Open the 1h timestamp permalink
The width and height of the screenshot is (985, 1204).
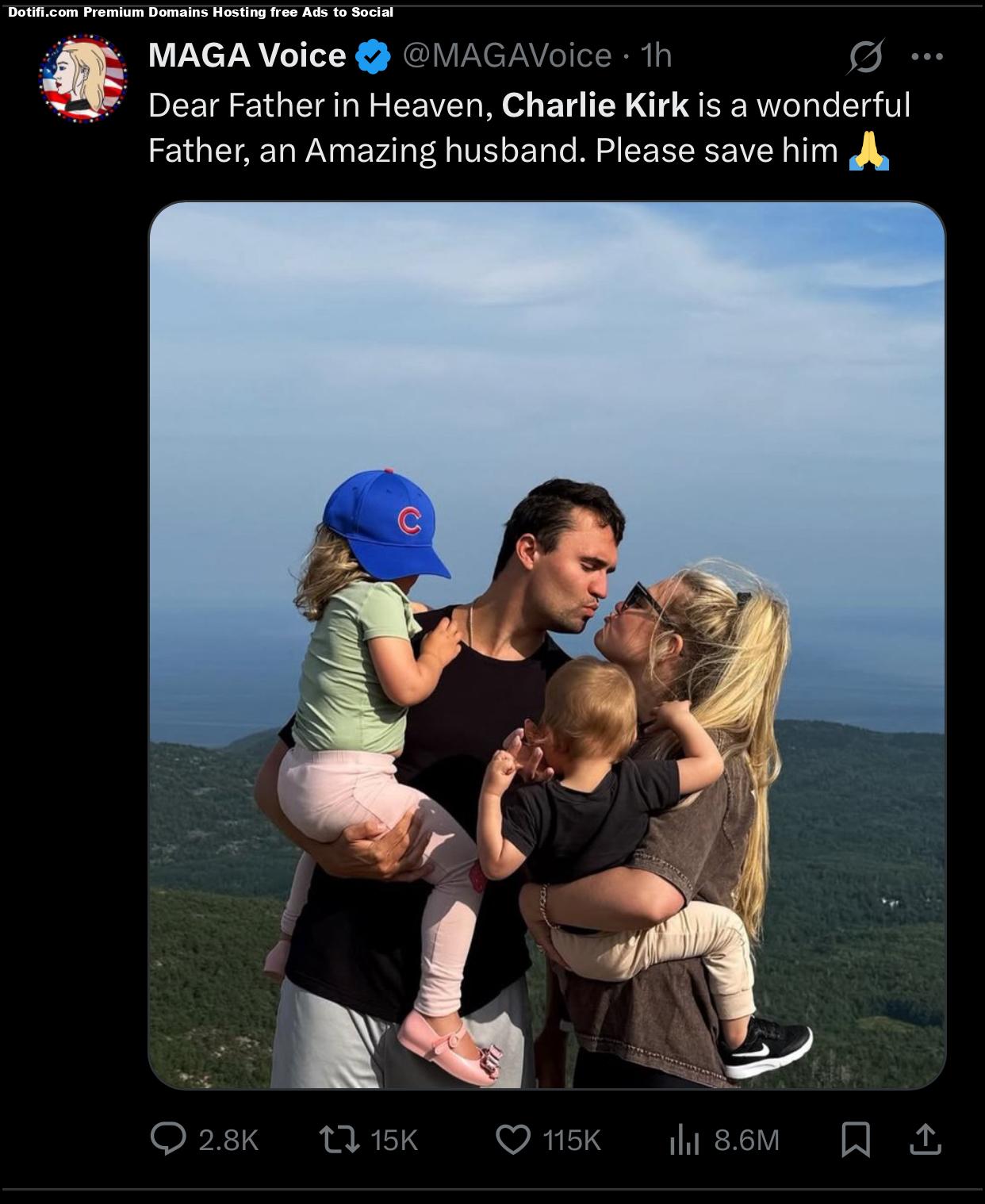pos(656,56)
